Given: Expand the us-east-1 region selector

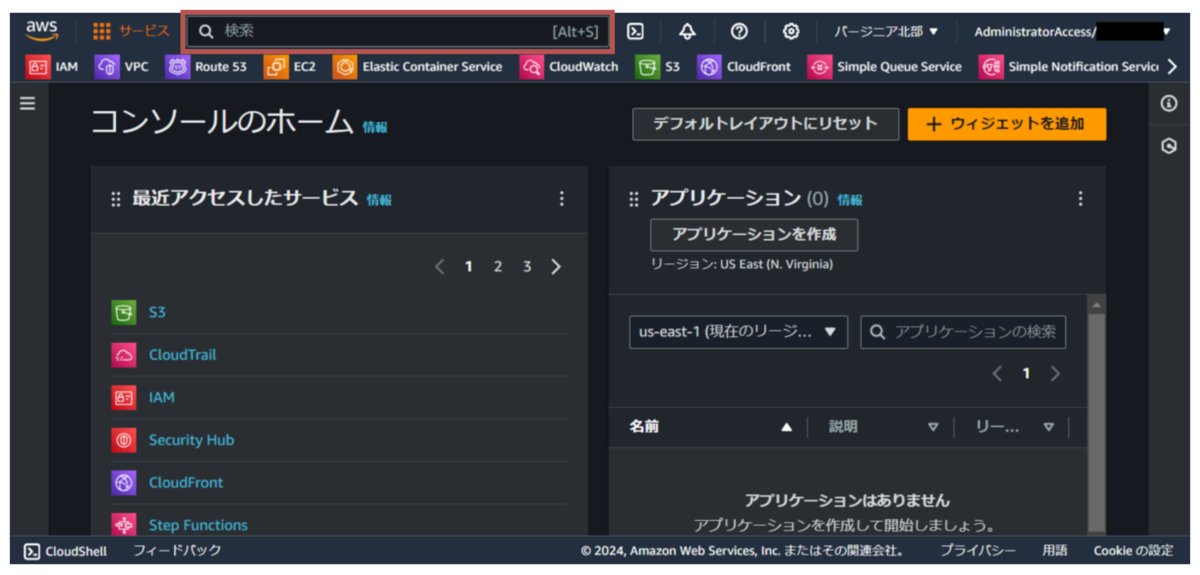Looking at the screenshot, I should coord(738,332).
